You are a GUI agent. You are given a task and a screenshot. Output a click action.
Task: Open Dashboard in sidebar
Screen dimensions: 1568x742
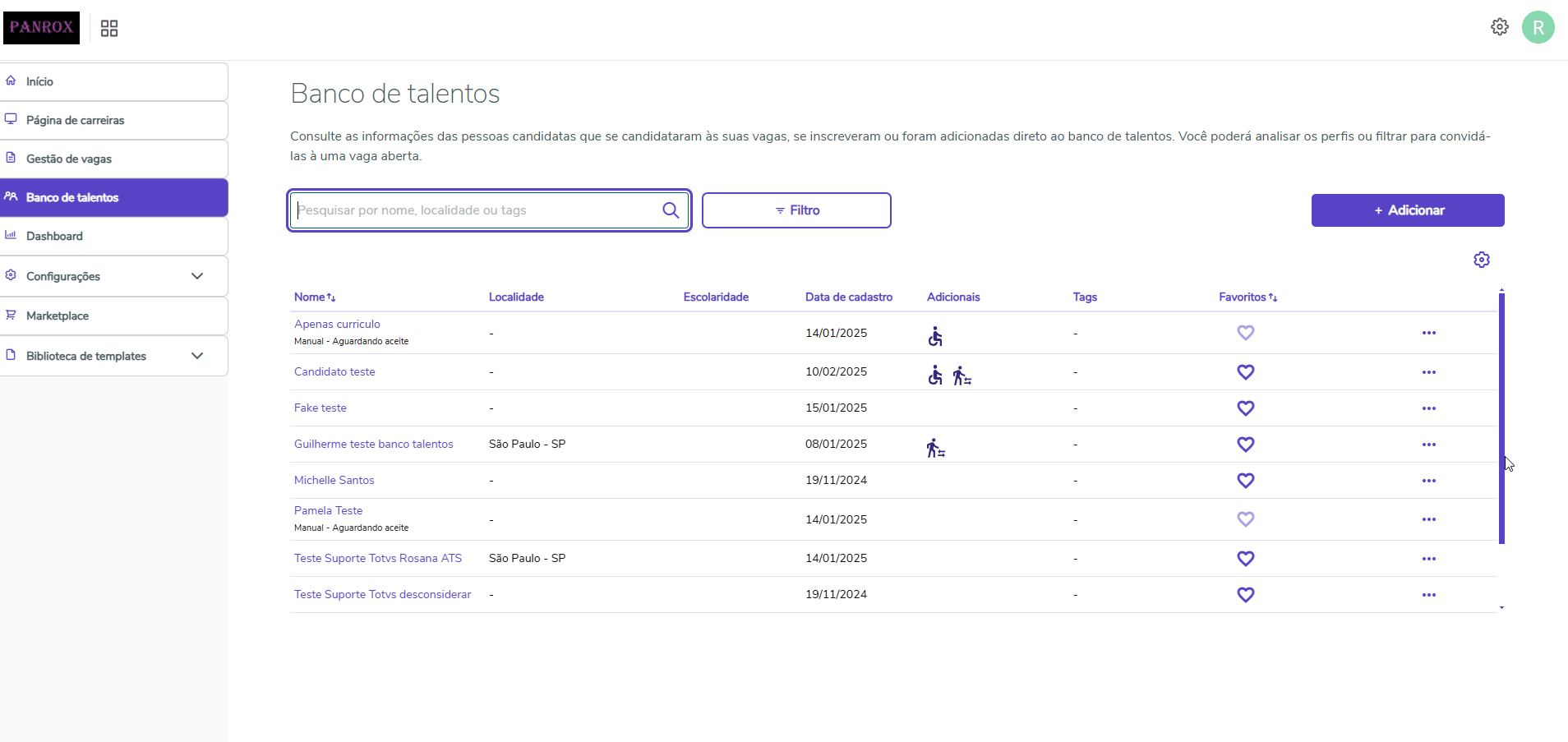coord(113,236)
